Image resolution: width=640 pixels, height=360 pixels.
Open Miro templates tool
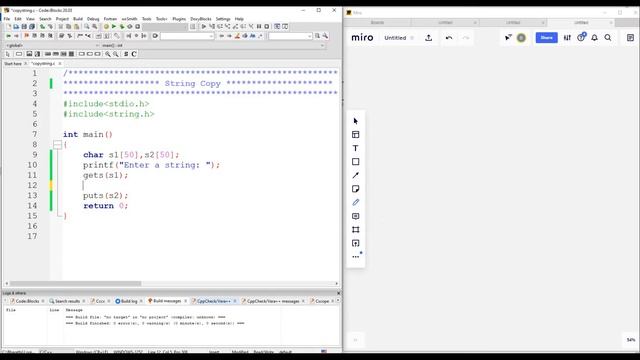[x=356, y=134]
